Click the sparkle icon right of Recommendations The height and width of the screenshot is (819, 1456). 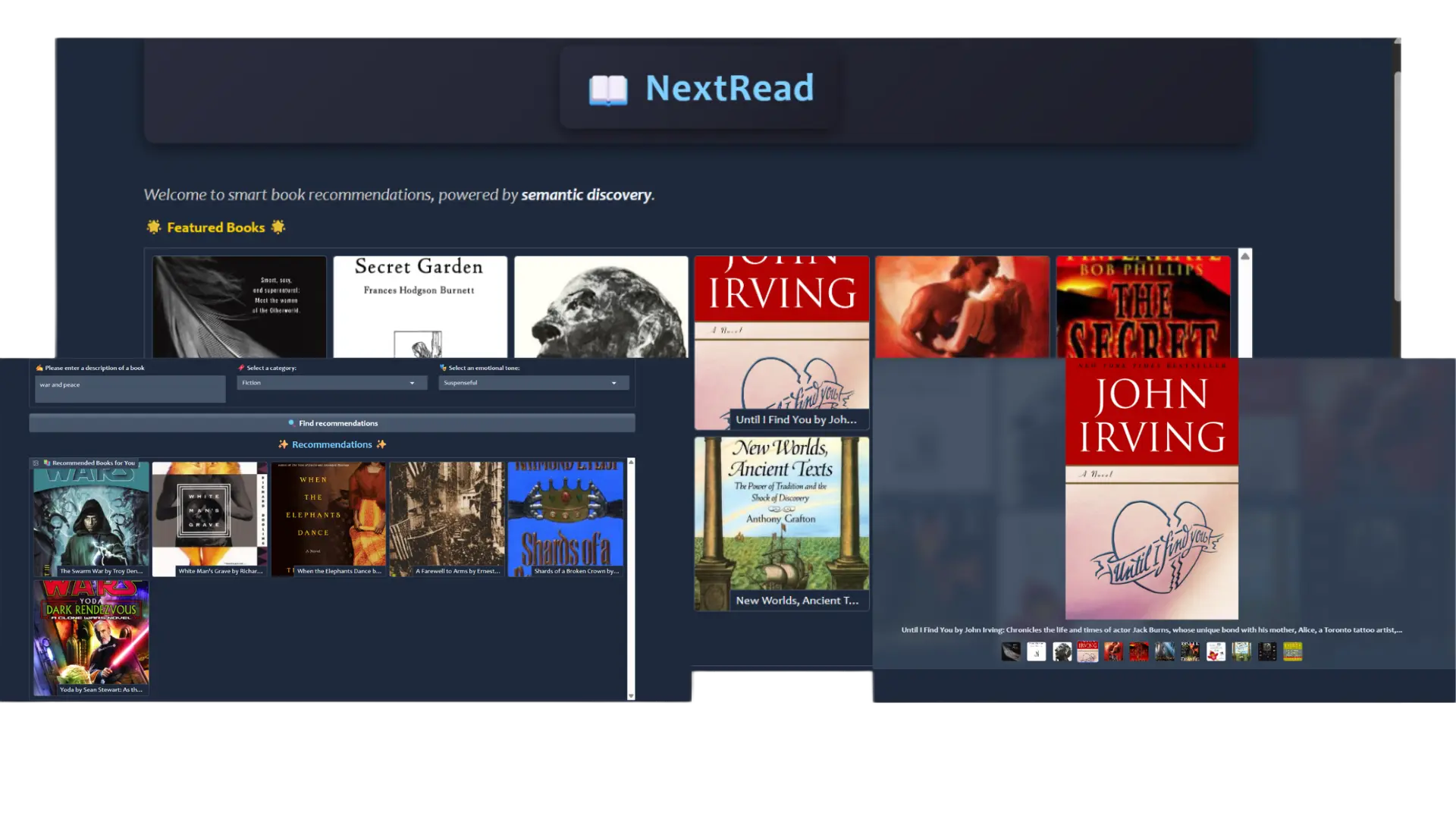click(381, 444)
